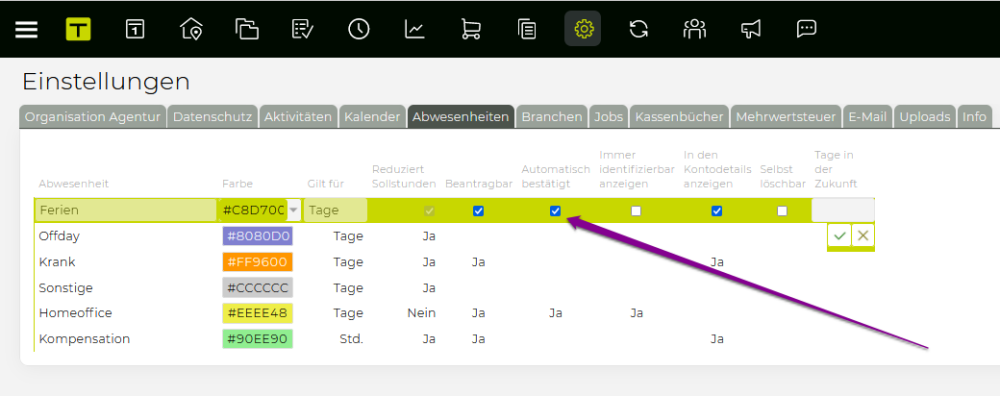This screenshot has width=1000, height=396.
Task: Enable Selbst löschbar checkbox for Ferien
Action: [783, 211]
